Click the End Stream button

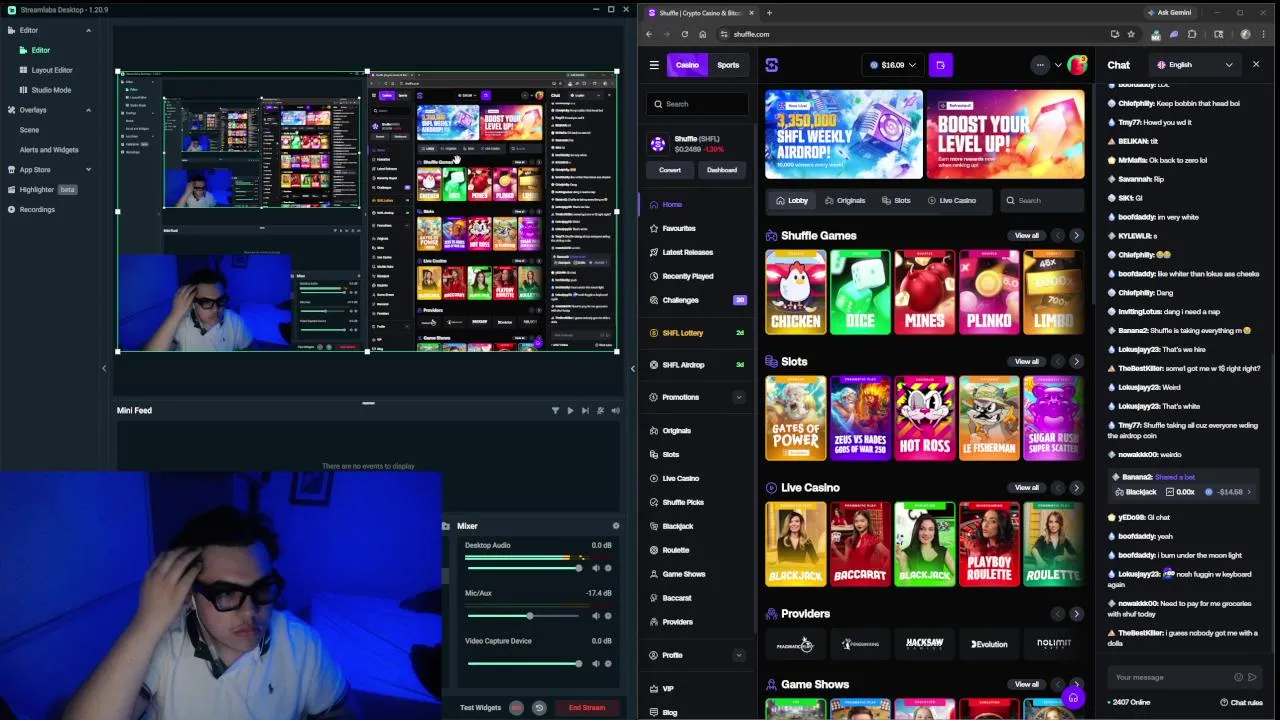pyautogui.click(x=587, y=708)
